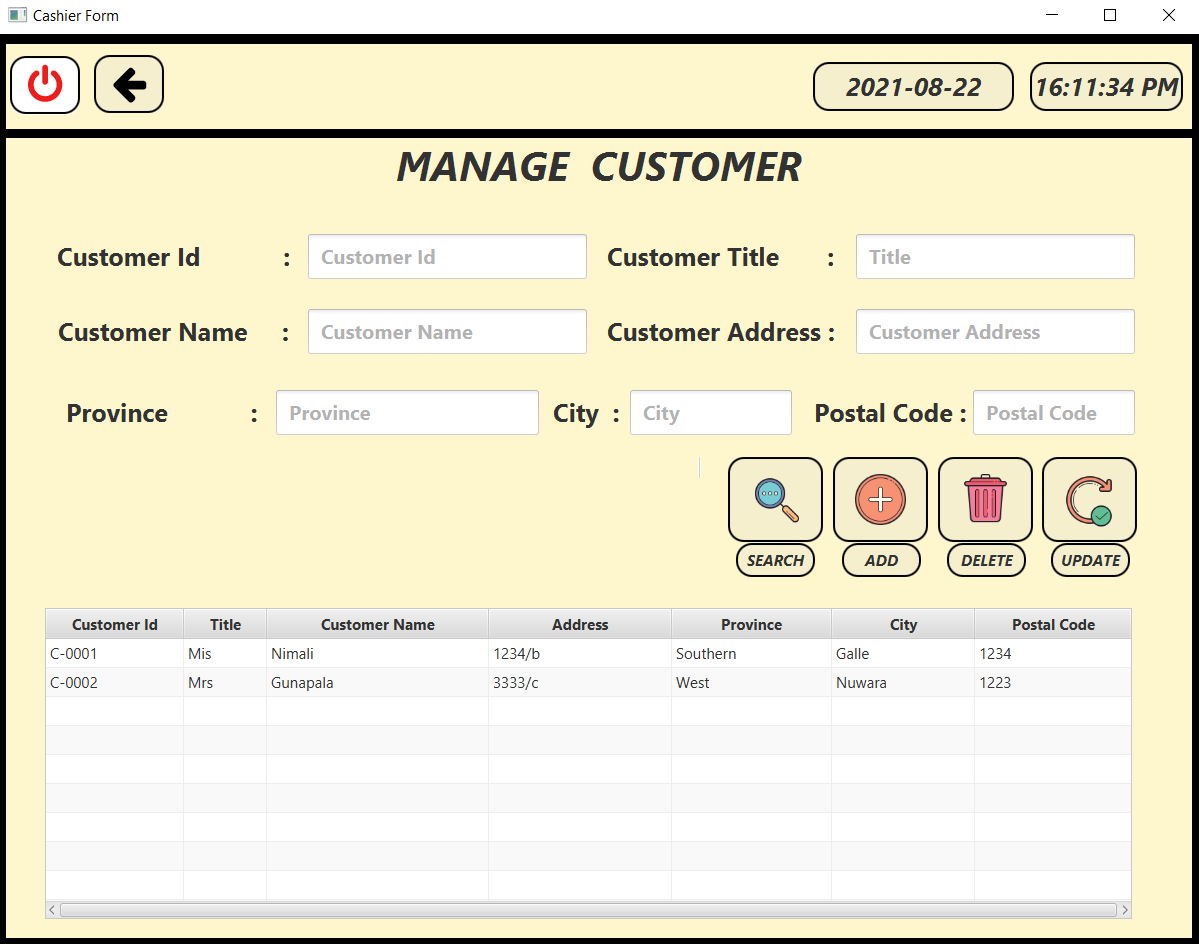Click the UPDATE labeled button

[1090, 560]
